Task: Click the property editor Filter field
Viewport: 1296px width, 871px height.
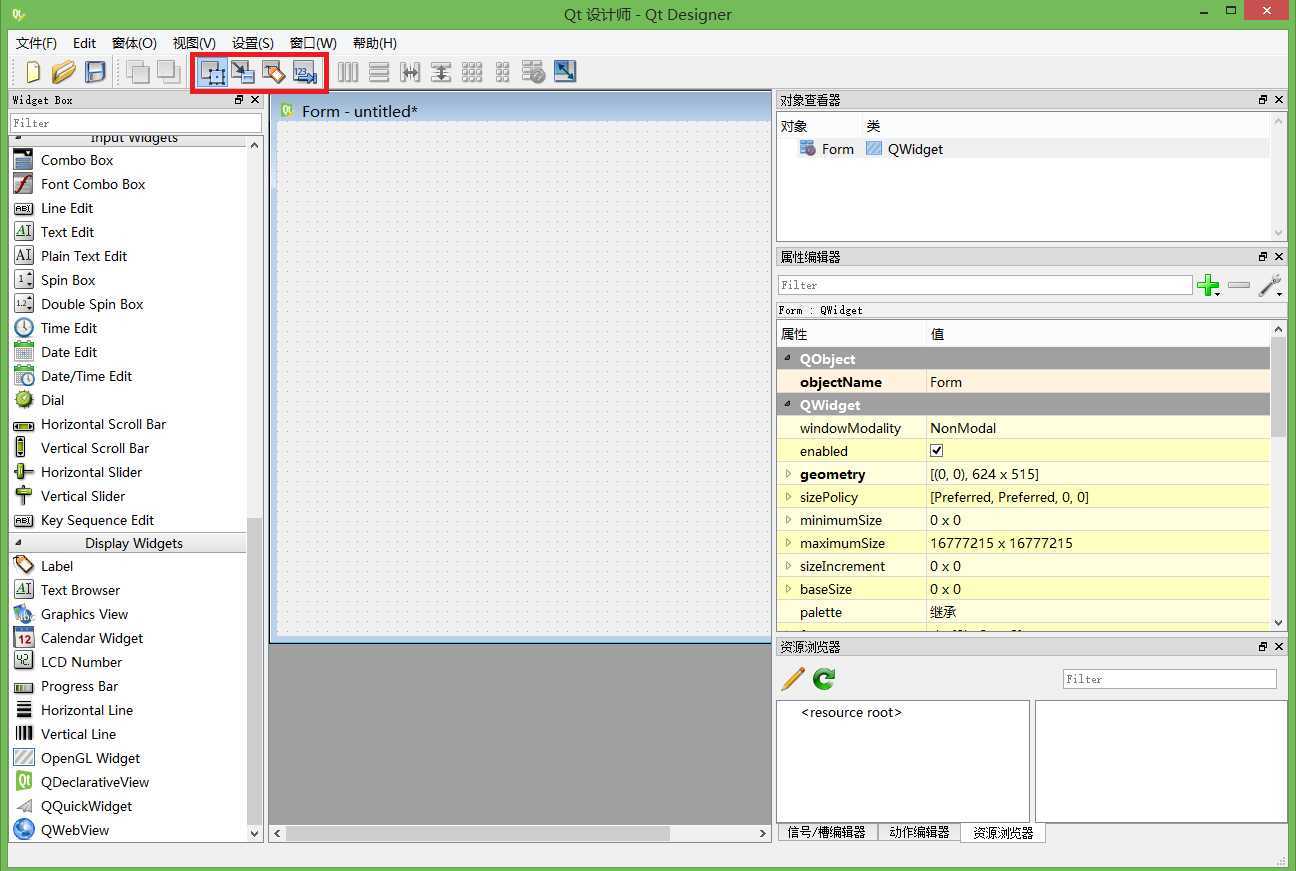Action: 985,285
